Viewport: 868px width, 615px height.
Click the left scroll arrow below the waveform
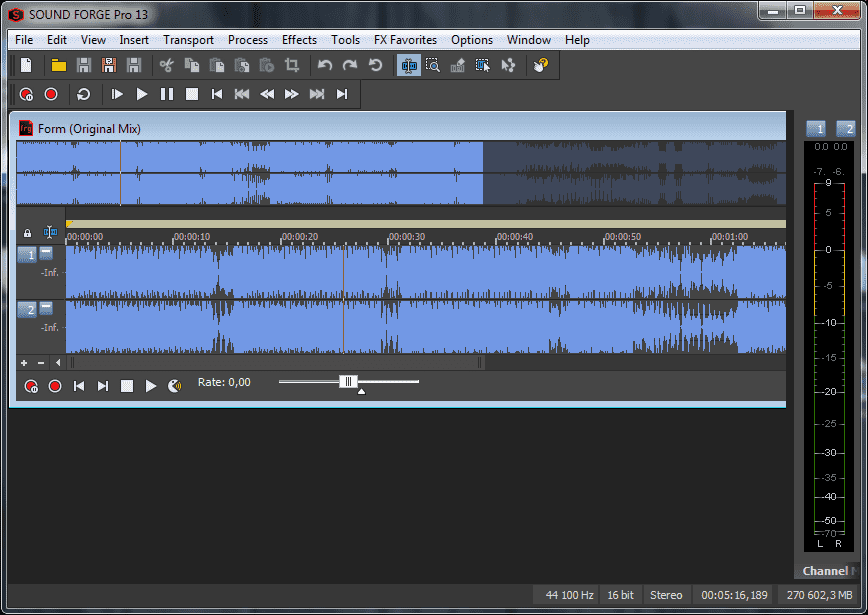(x=58, y=363)
